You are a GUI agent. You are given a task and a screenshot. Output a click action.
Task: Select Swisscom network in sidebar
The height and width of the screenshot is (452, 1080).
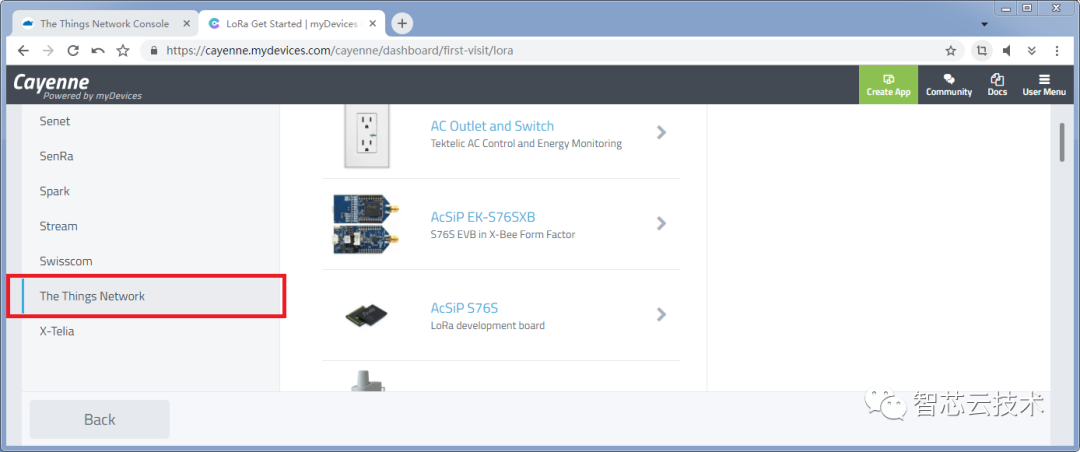(x=150, y=262)
